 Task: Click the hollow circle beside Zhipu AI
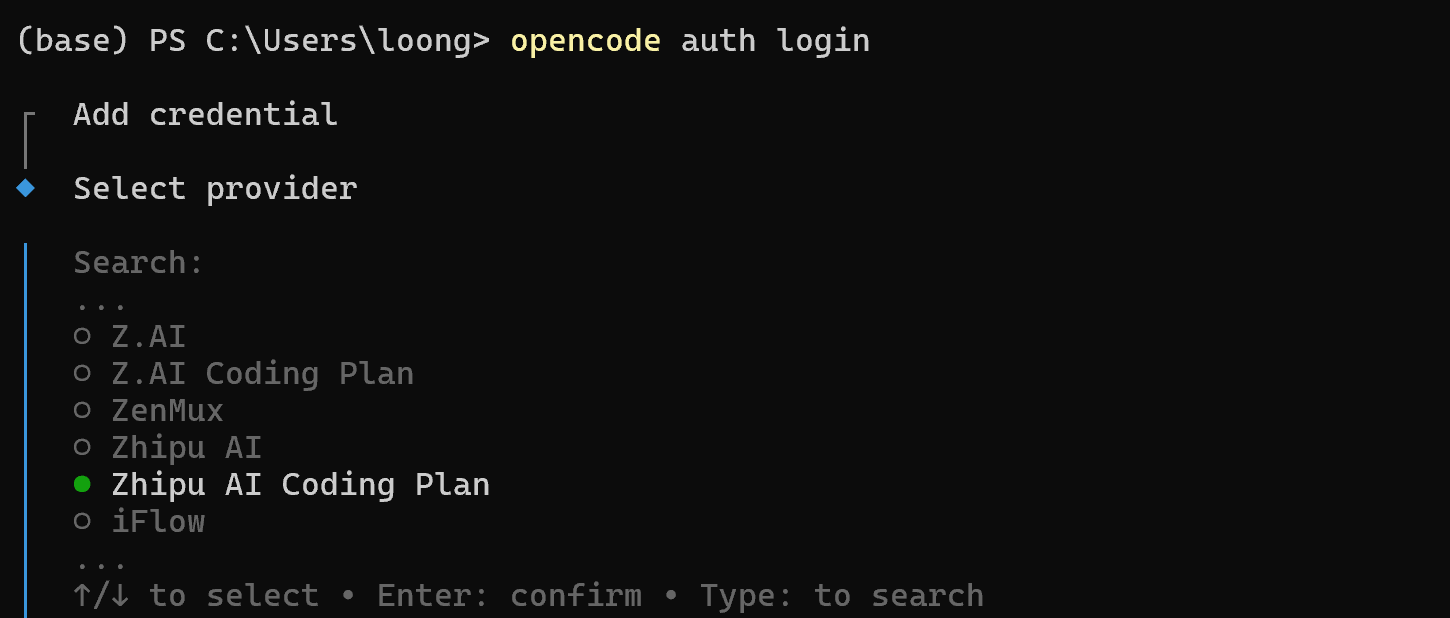click(84, 446)
